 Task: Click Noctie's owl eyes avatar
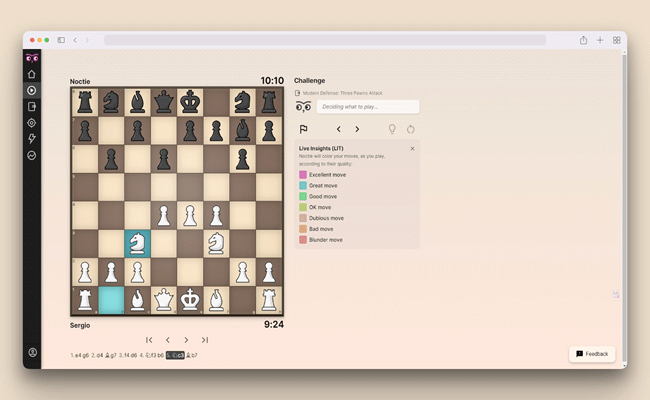tap(303, 107)
